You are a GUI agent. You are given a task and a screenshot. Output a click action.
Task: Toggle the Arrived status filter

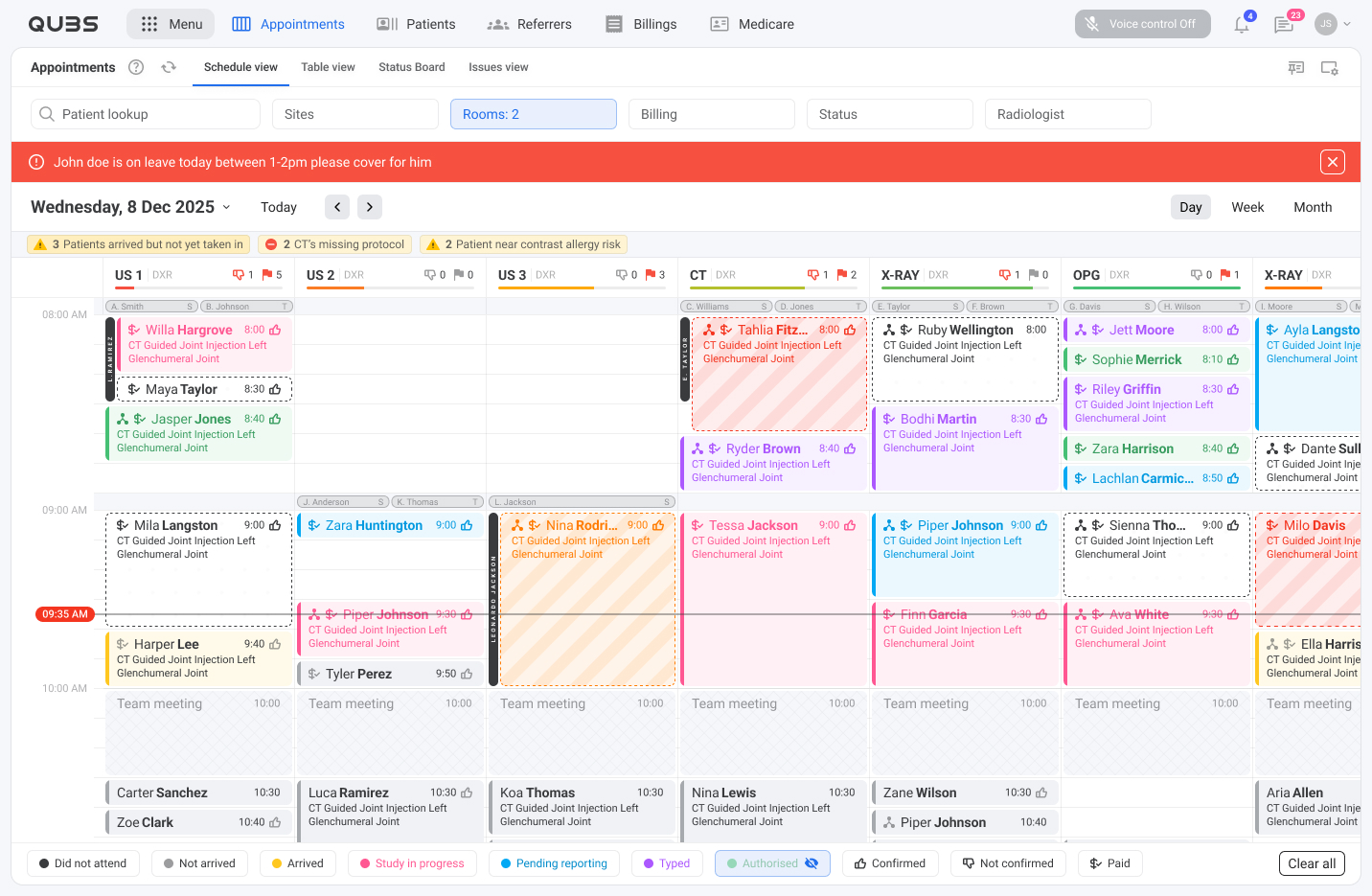[298, 863]
